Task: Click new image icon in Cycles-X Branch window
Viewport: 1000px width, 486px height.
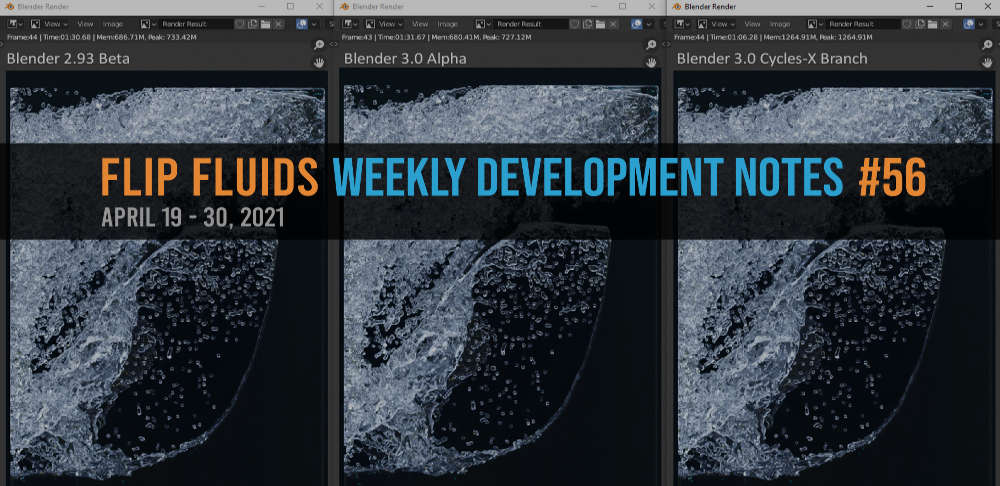Action: [920, 24]
